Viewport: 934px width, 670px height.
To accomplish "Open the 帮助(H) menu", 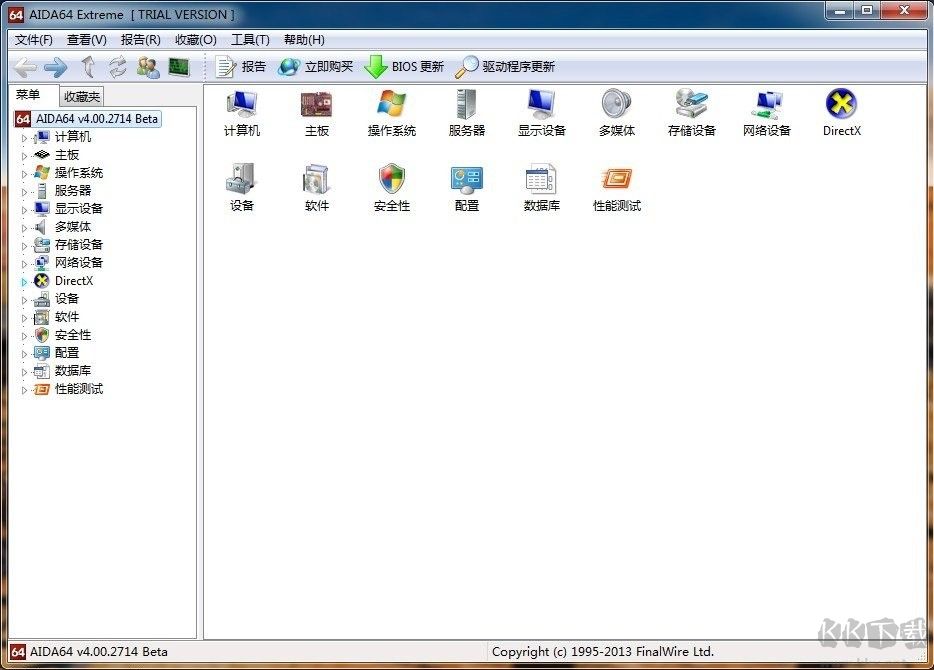I will click(x=304, y=40).
